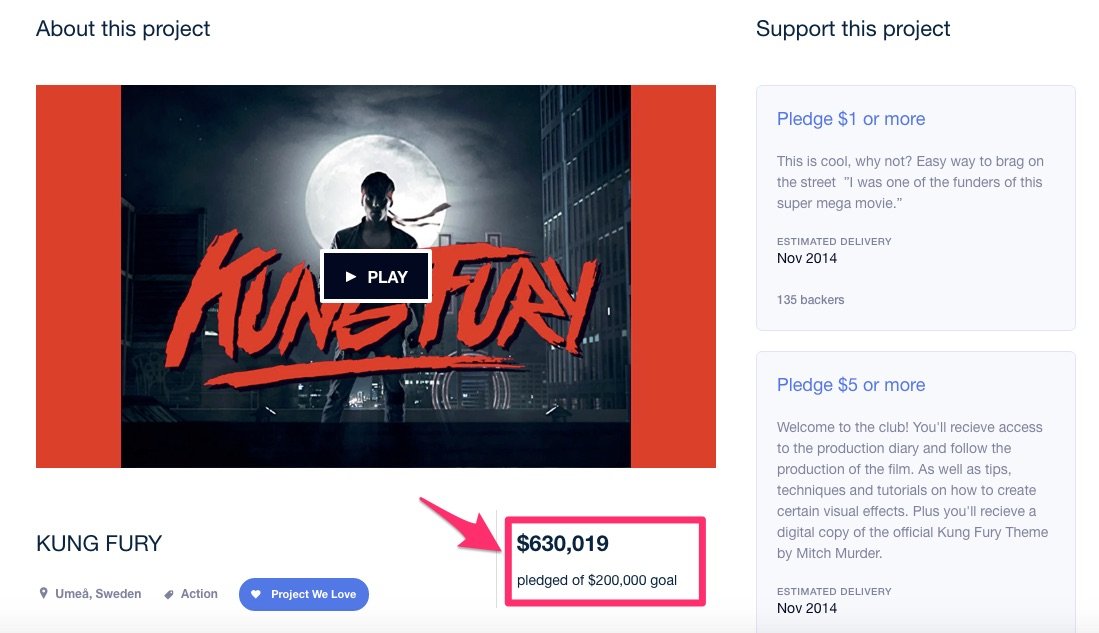The width and height of the screenshot is (1099, 633).
Task: Click the Project We Love badge
Action: click(303, 594)
